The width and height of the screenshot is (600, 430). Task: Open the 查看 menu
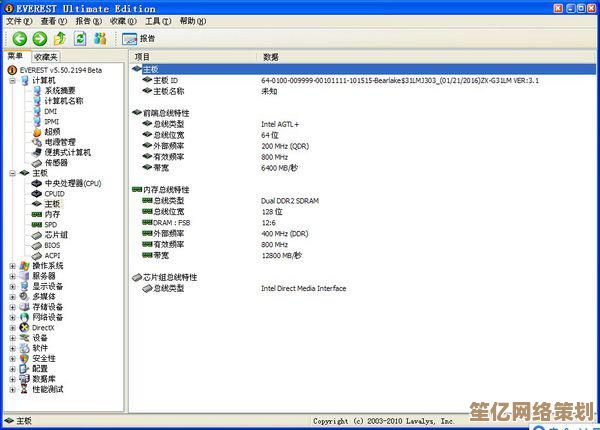(54, 21)
